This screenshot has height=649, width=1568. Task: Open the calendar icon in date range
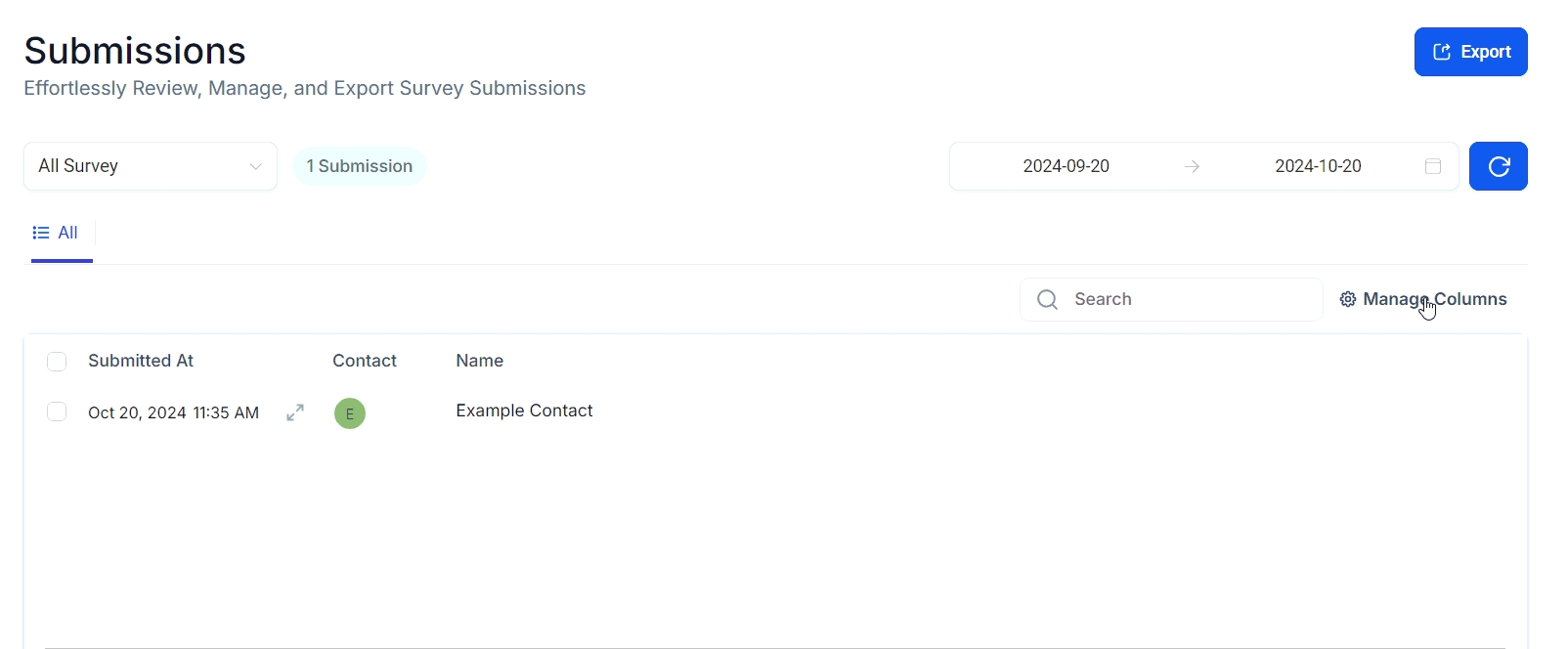(x=1433, y=166)
